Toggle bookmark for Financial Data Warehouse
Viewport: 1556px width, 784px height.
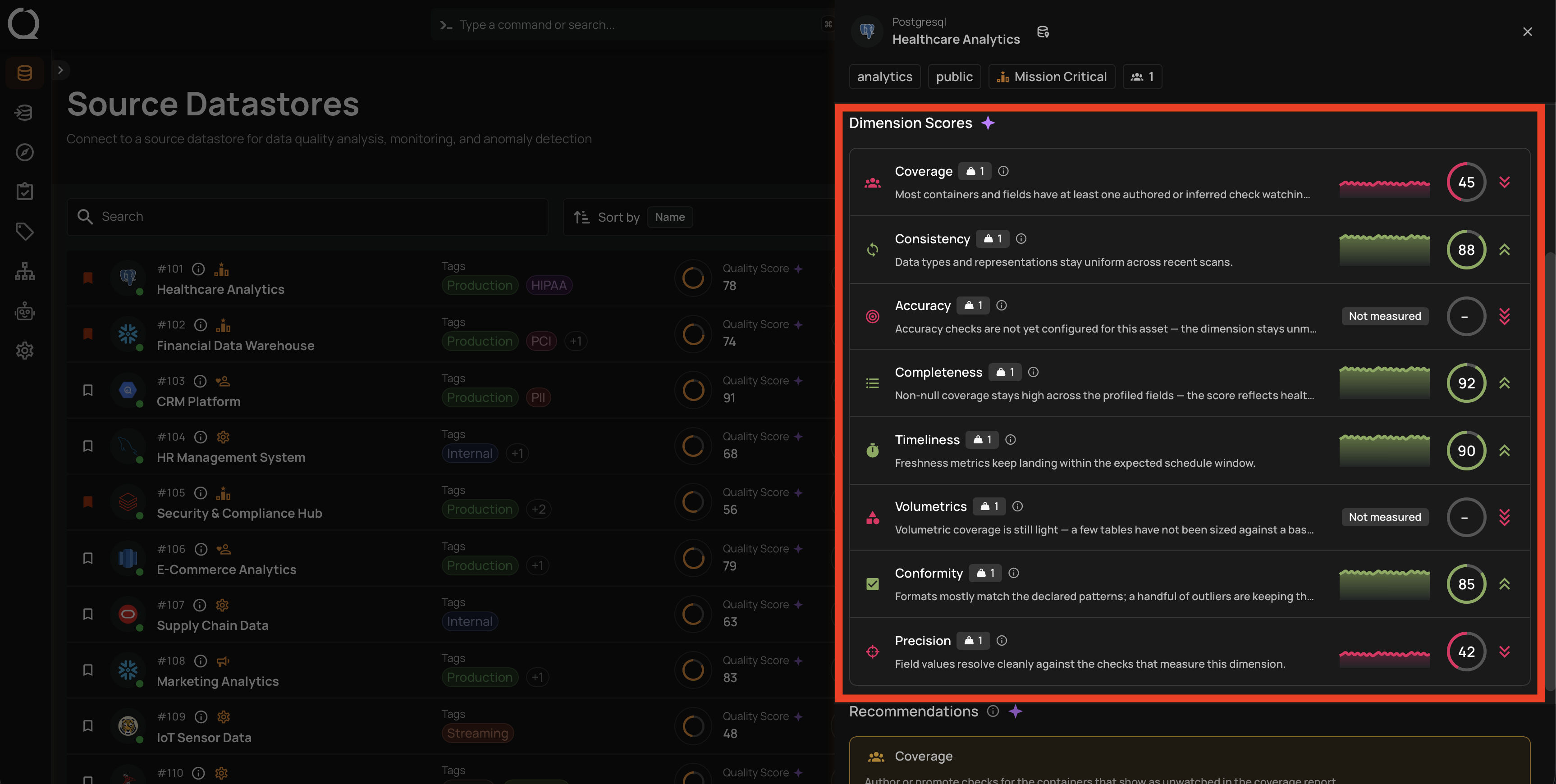click(88, 334)
